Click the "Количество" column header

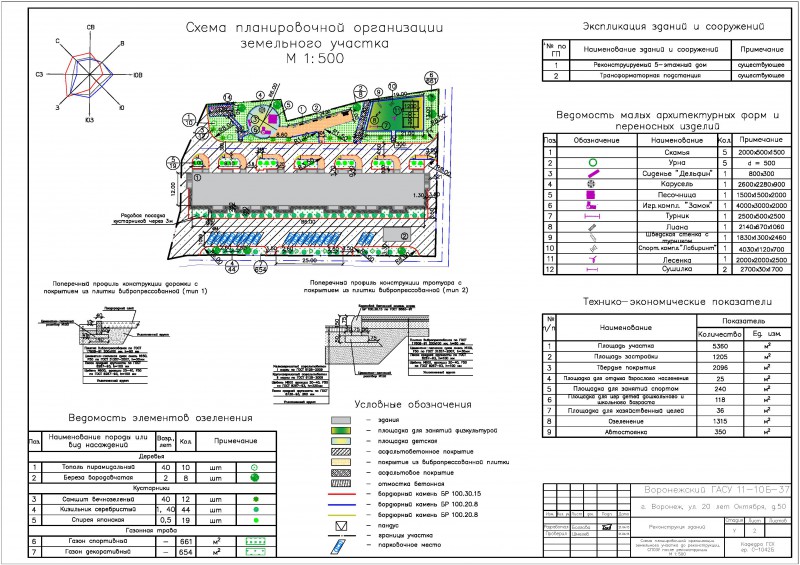coord(719,334)
